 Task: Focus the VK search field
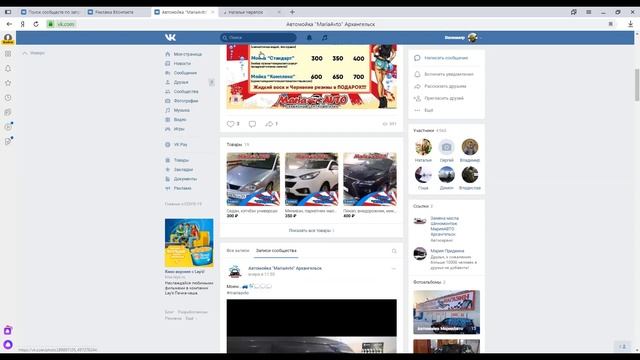pos(258,38)
